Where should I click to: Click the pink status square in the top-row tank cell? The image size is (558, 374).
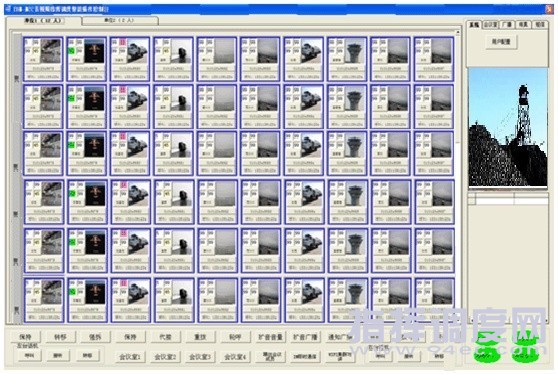[x=123, y=42]
